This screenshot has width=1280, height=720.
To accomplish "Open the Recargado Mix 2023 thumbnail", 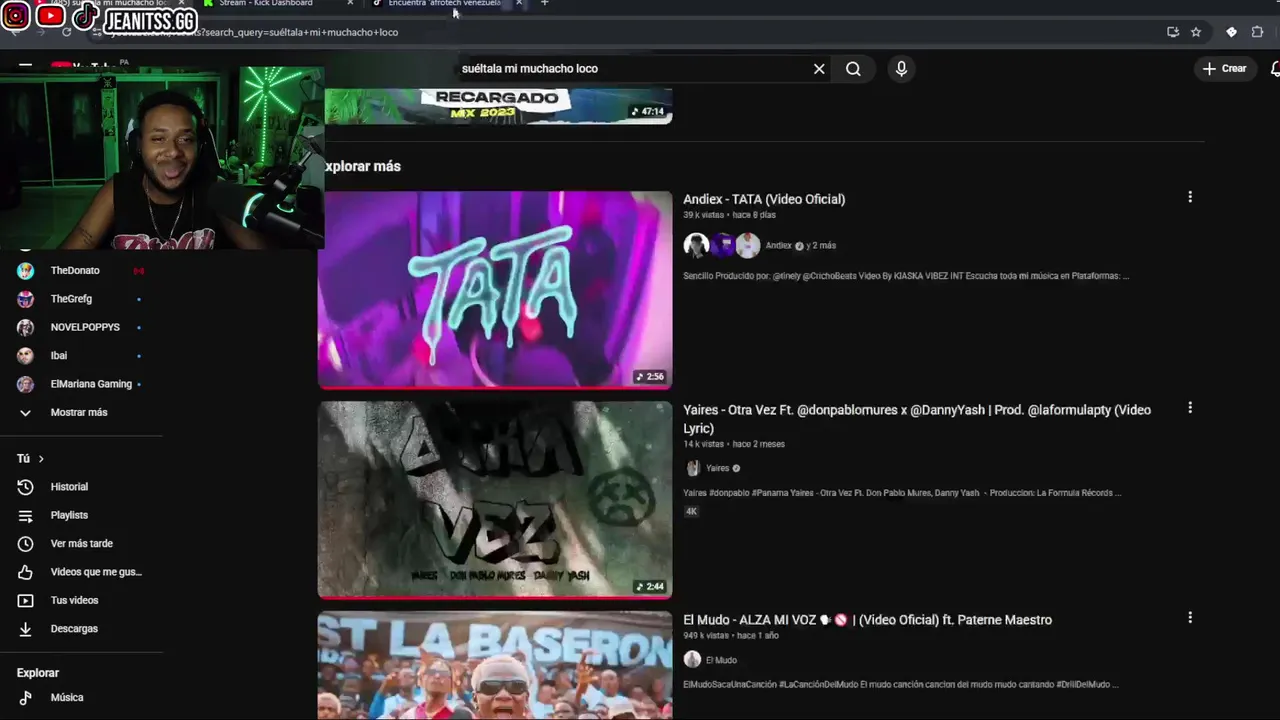I will tap(498, 106).
